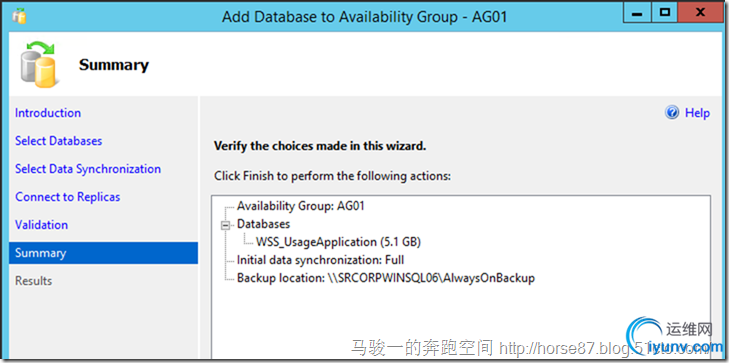Image resolution: width=729 pixels, height=363 pixels.
Task: Open the Introduction wizard page
Action: [48, 113]
